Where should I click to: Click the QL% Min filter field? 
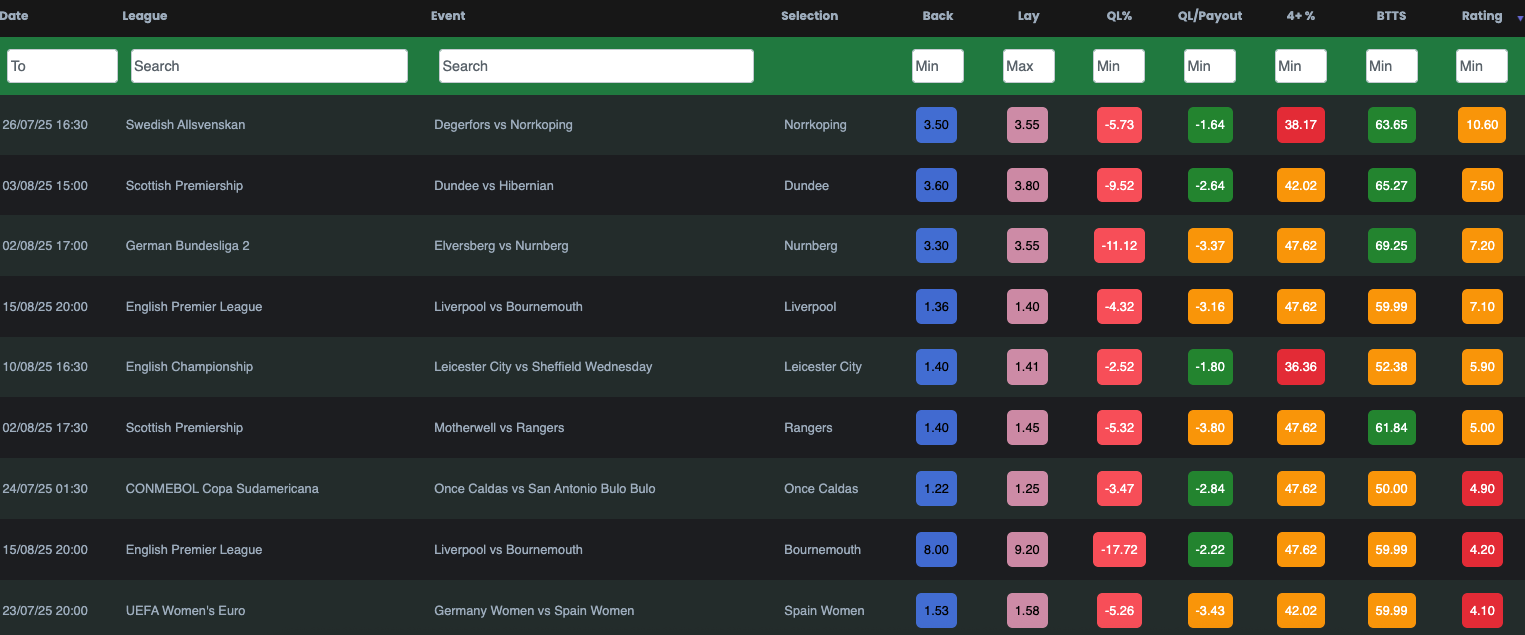(1119, 66)
